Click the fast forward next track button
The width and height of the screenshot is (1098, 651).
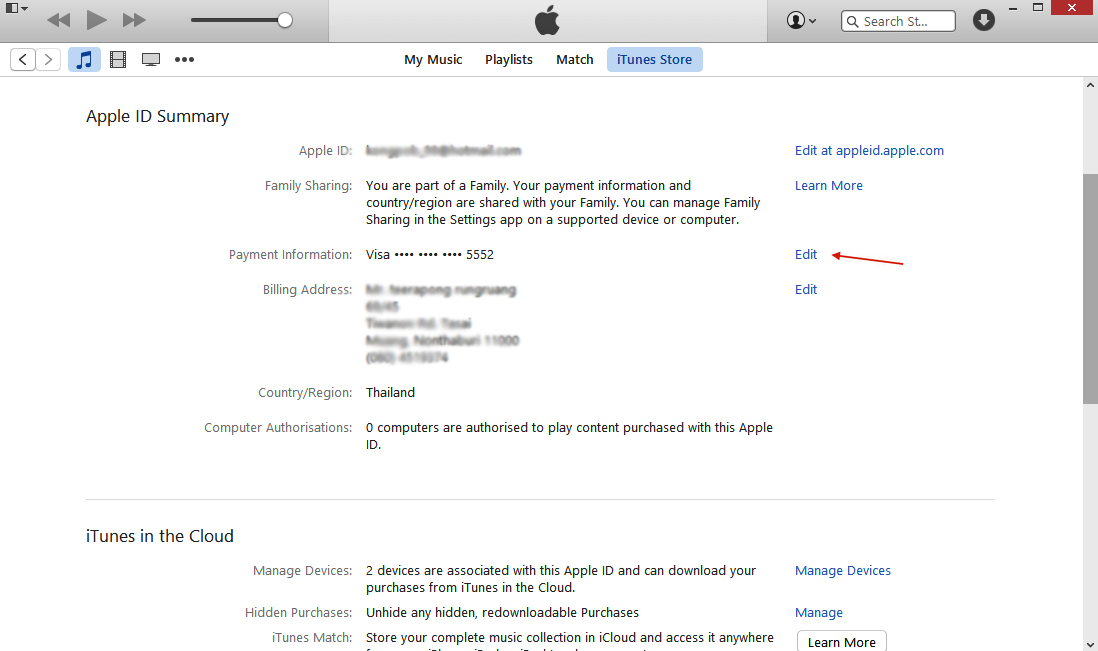(x=134, y=20)
